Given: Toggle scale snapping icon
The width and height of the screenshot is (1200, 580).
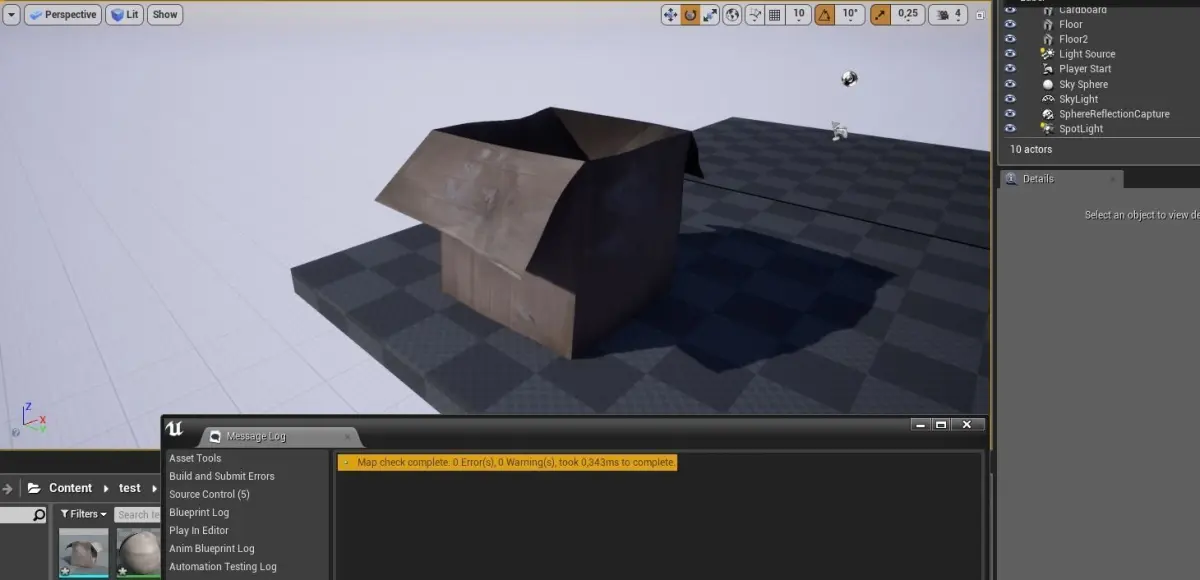Looking at the screenshot, I should 880,15.
